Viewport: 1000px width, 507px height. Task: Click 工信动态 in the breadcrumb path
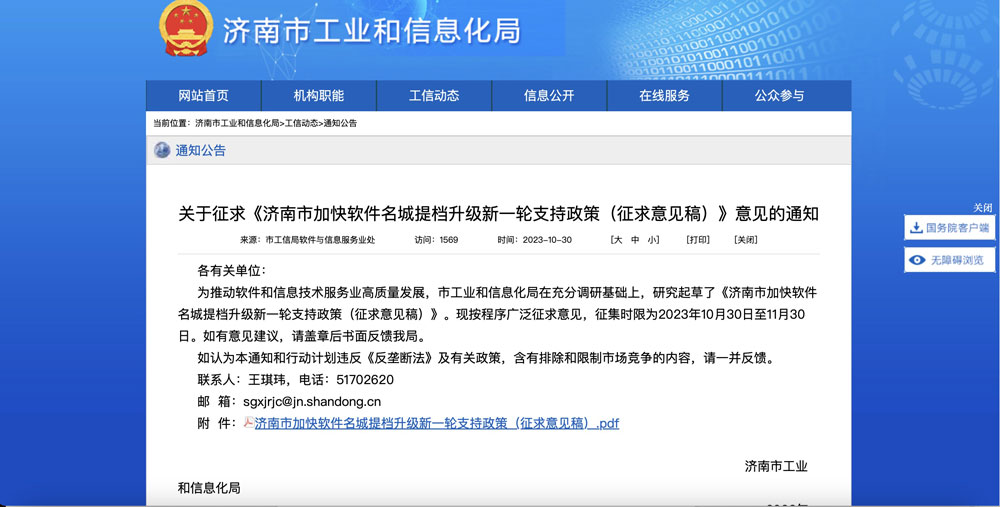301,123
